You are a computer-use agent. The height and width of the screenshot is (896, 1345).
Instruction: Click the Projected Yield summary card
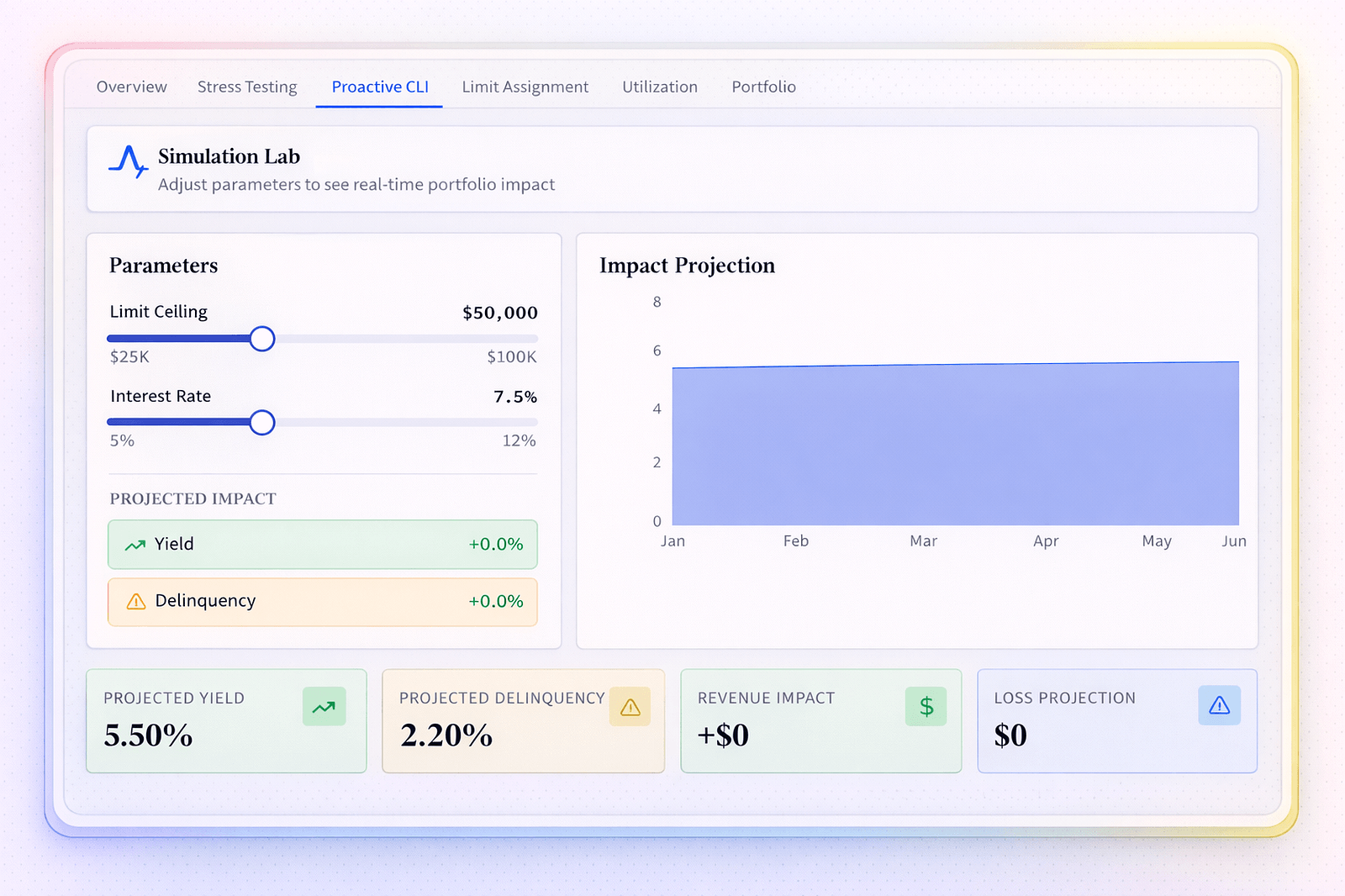(x=226, y=721)
